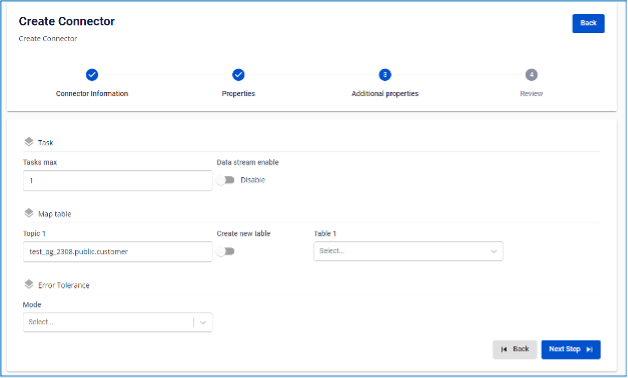Click the Next Step button
The height and width of the screenshot is (378, 628).
571,349
